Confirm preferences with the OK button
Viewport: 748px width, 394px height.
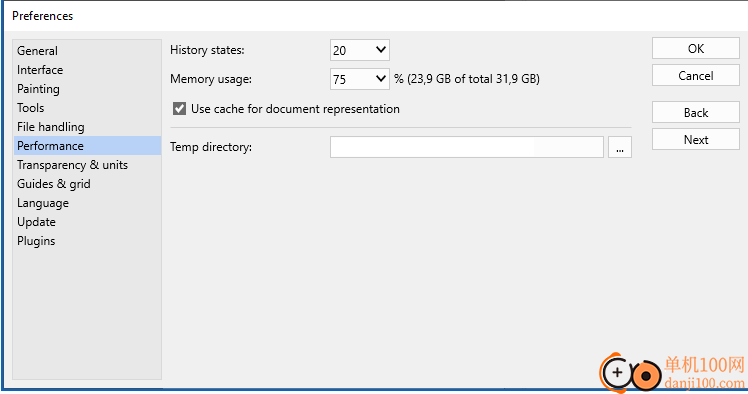696,48
